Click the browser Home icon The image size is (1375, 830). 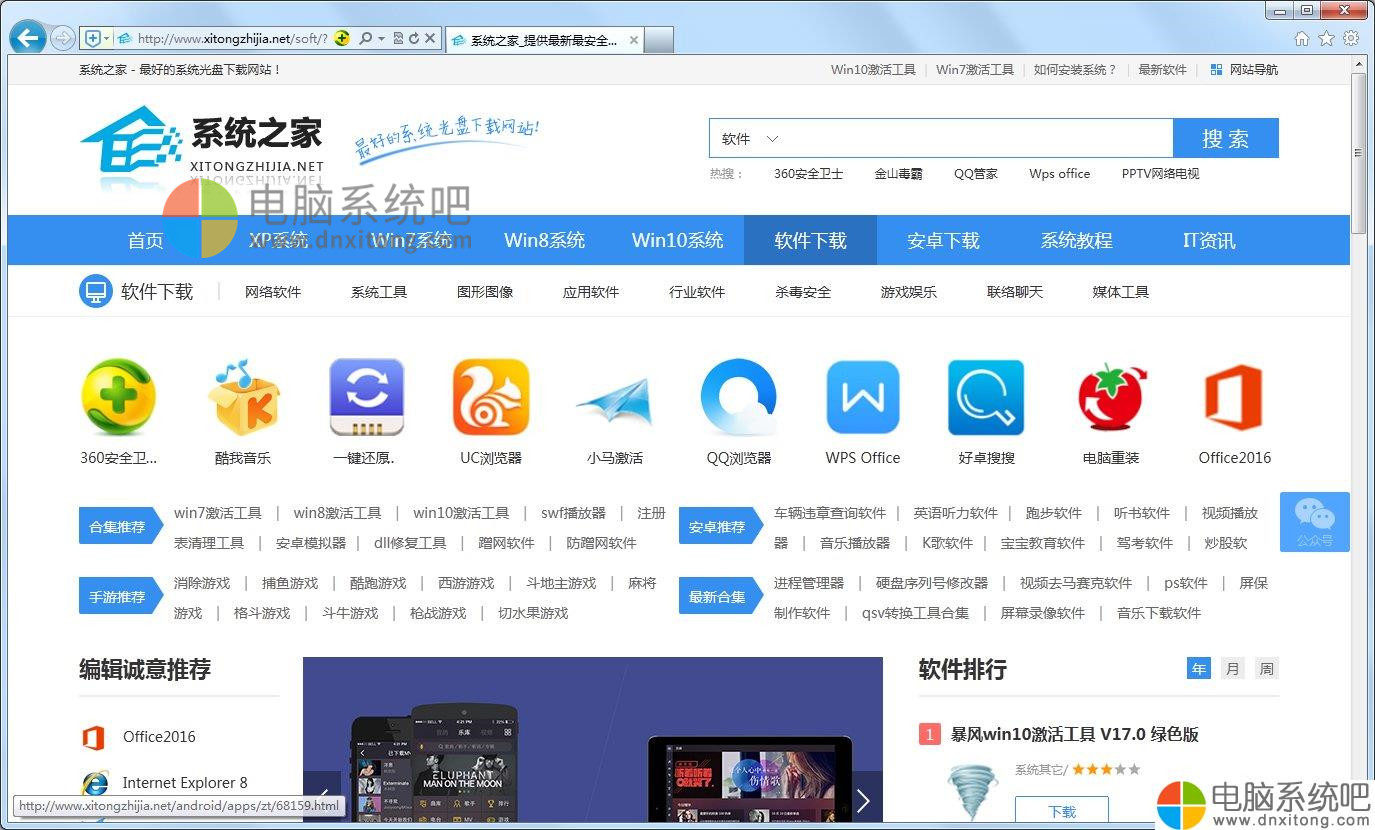click(x=1301, y=38)
